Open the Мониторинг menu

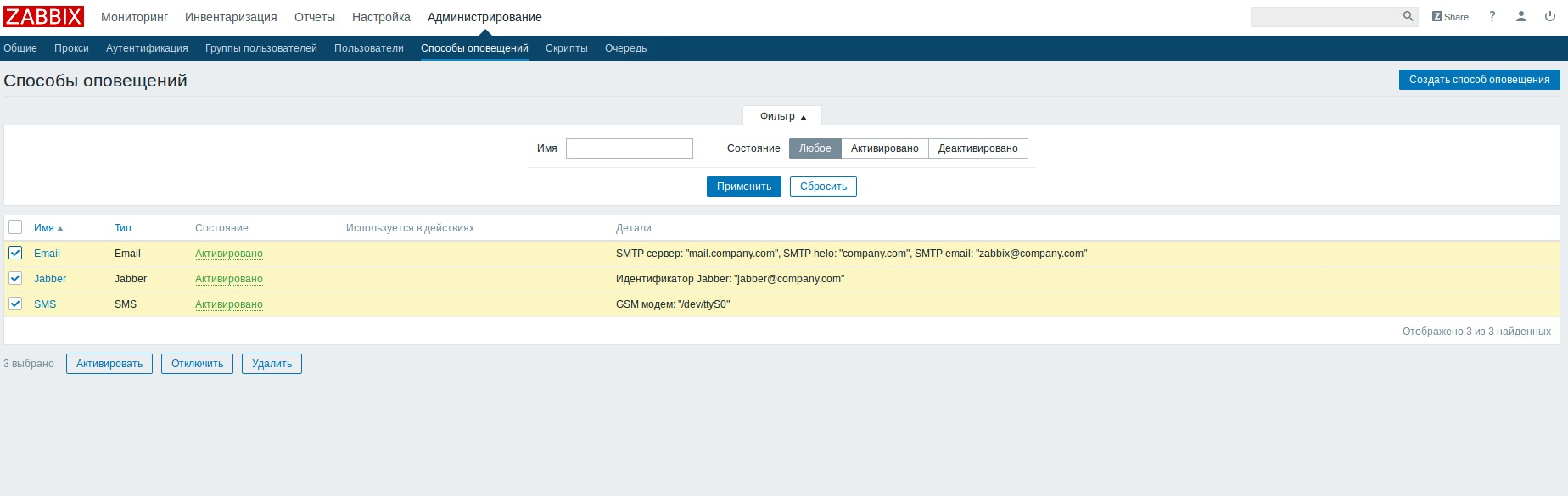tap(134, 17)
